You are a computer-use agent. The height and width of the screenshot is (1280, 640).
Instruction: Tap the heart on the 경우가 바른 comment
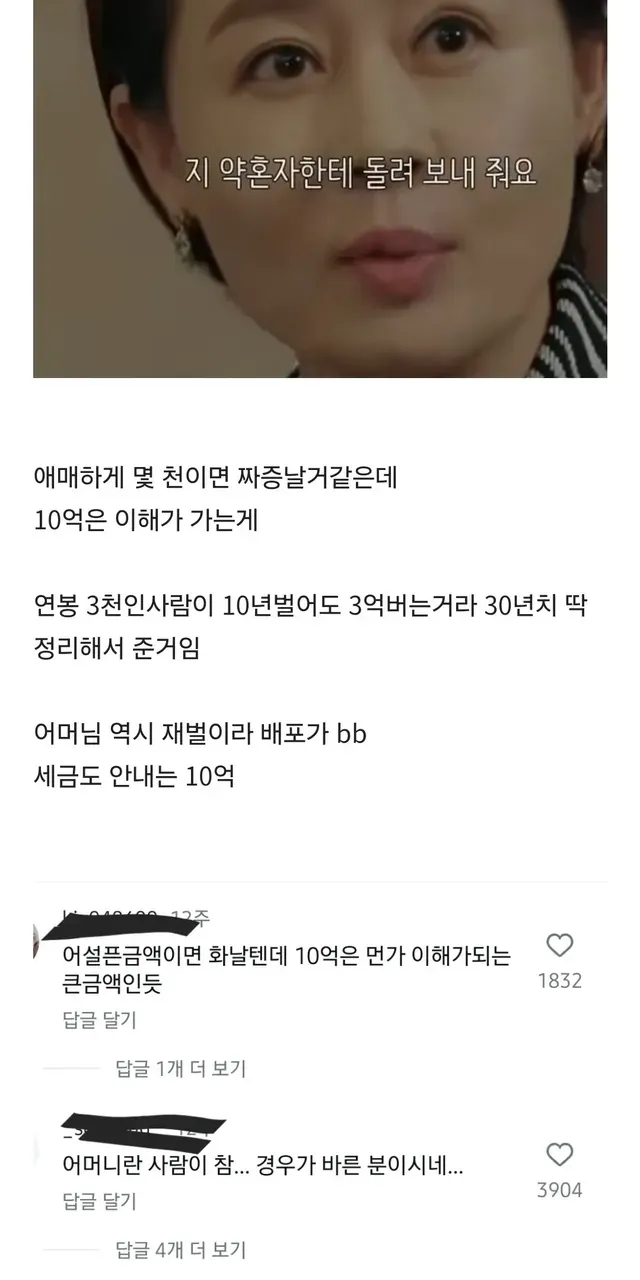point(560,1154)
